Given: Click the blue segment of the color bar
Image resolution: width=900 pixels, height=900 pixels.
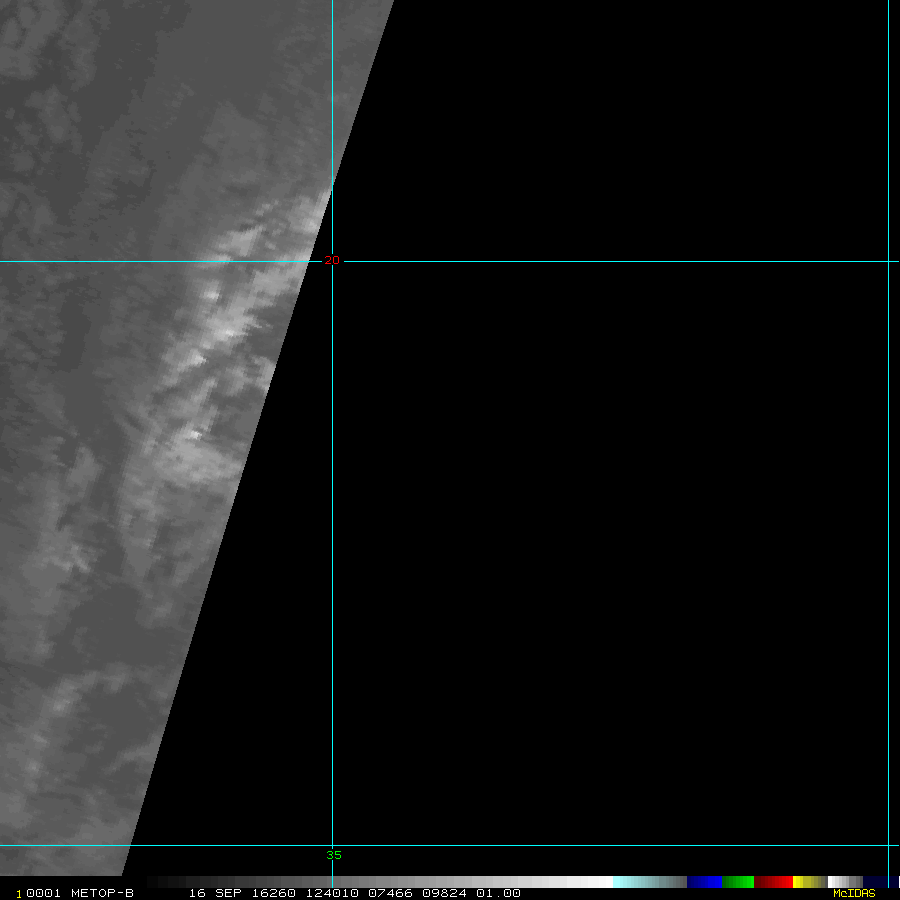Looking at the screenshot, I should (x=704, y=882).
